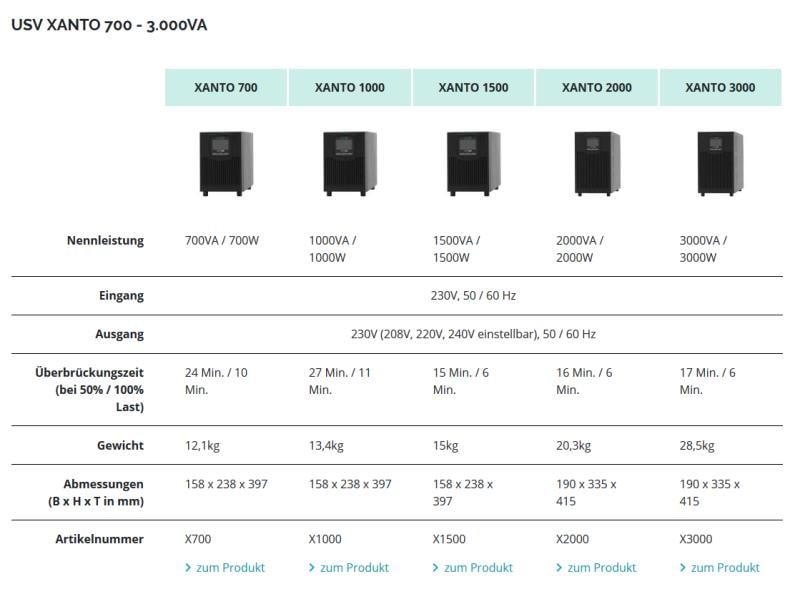This screenshot has height=600, width=800.
Task: Click the 'Eingang' row label
Action: [121, 295]
